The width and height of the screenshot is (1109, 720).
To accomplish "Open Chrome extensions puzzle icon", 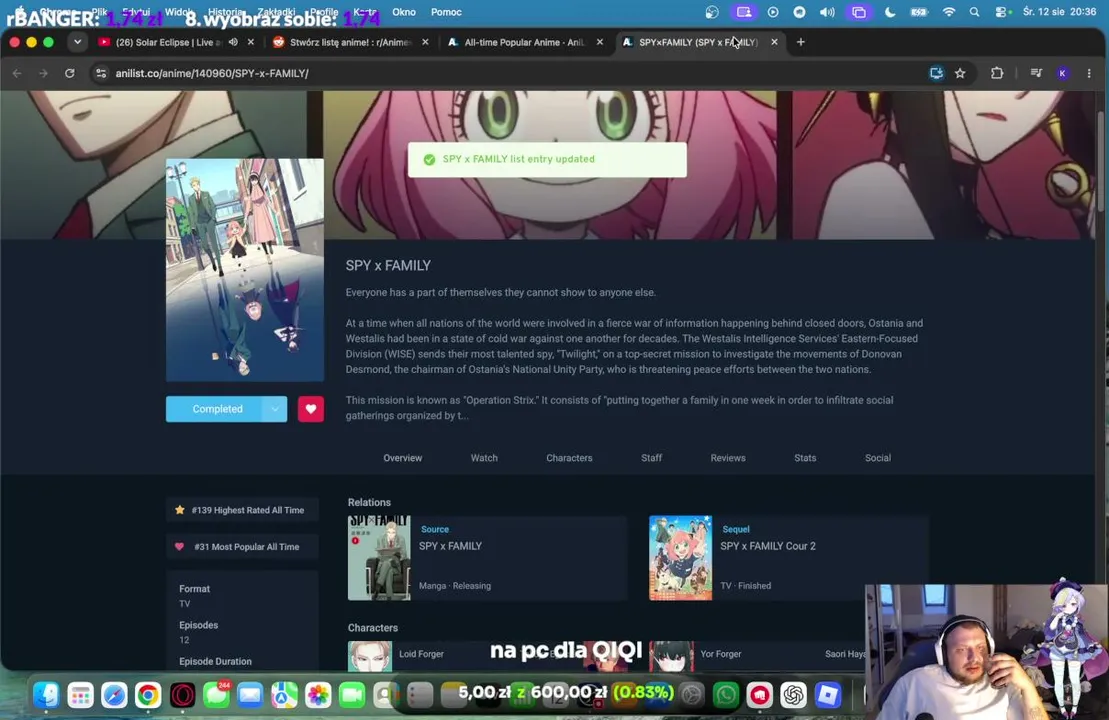I will 997,73.
